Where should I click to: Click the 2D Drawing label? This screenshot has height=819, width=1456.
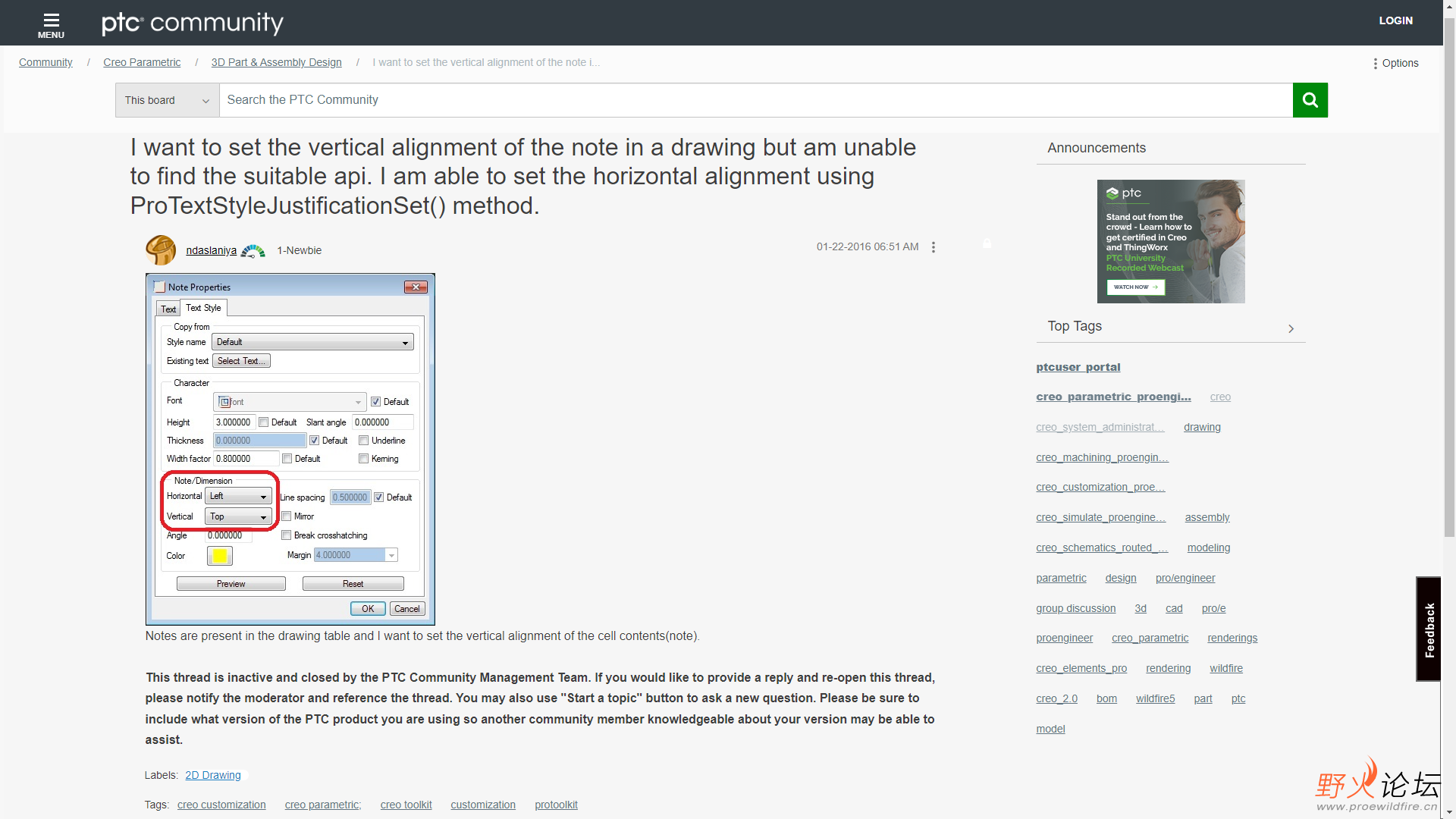pyautogui.click(x=213, y=775)
